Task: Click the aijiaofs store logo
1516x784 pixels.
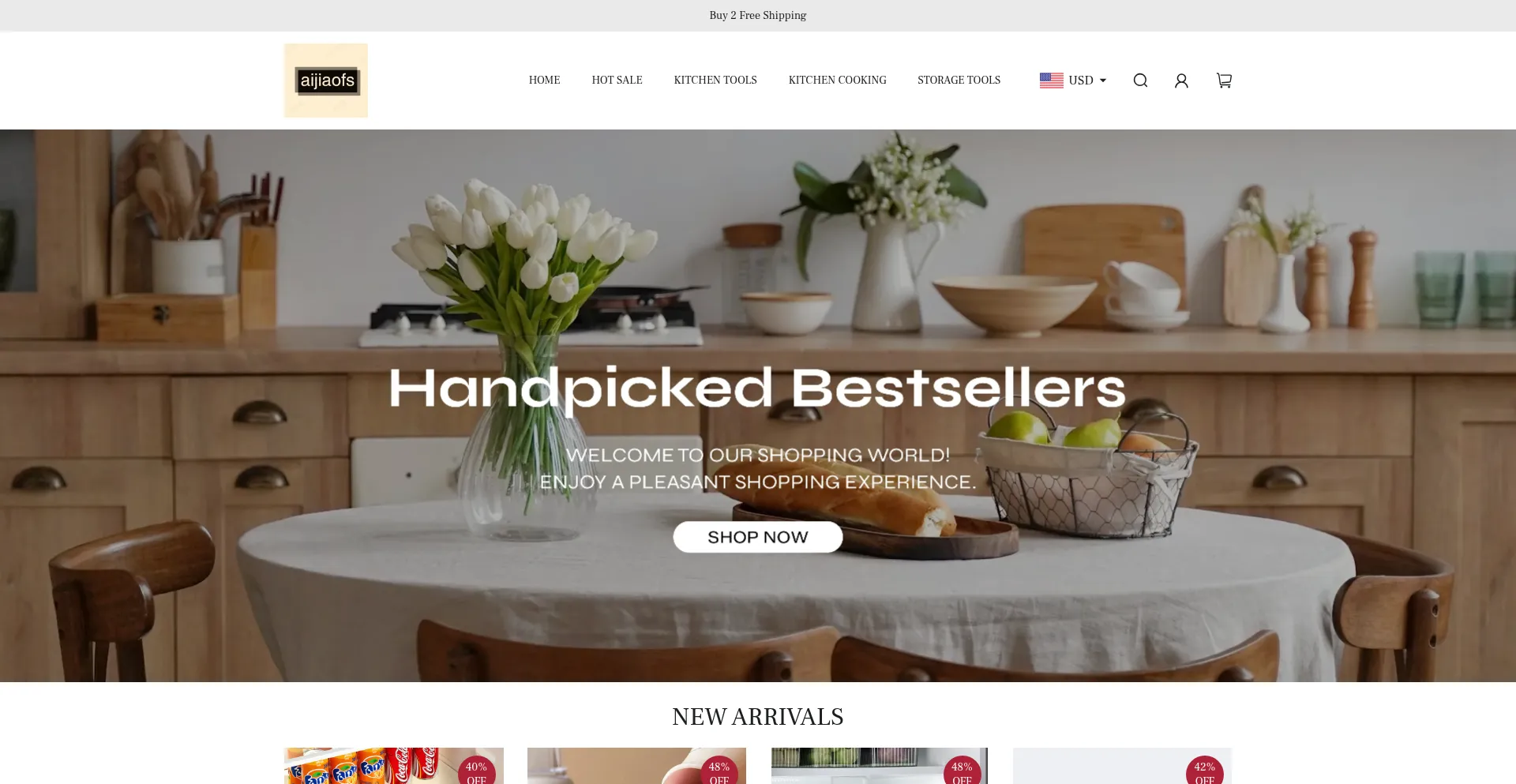Action: pyautogui.click(x=326, y=81)
